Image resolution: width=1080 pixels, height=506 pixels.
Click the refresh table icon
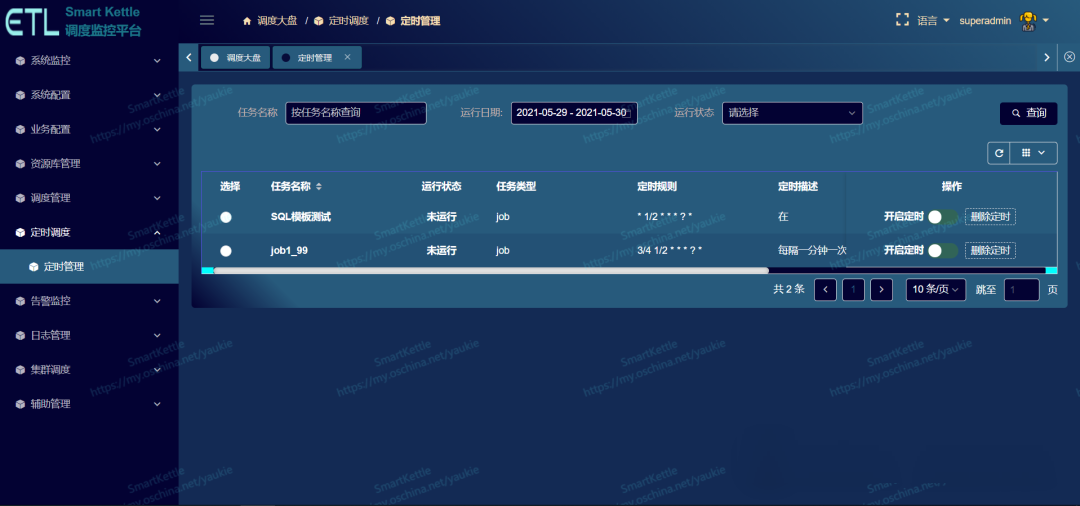pos(999,153)
